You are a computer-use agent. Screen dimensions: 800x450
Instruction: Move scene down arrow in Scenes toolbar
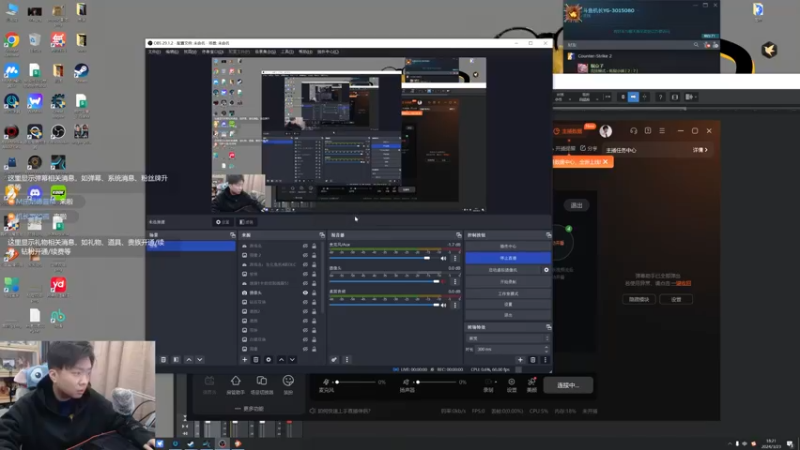[x=200, y=360]
